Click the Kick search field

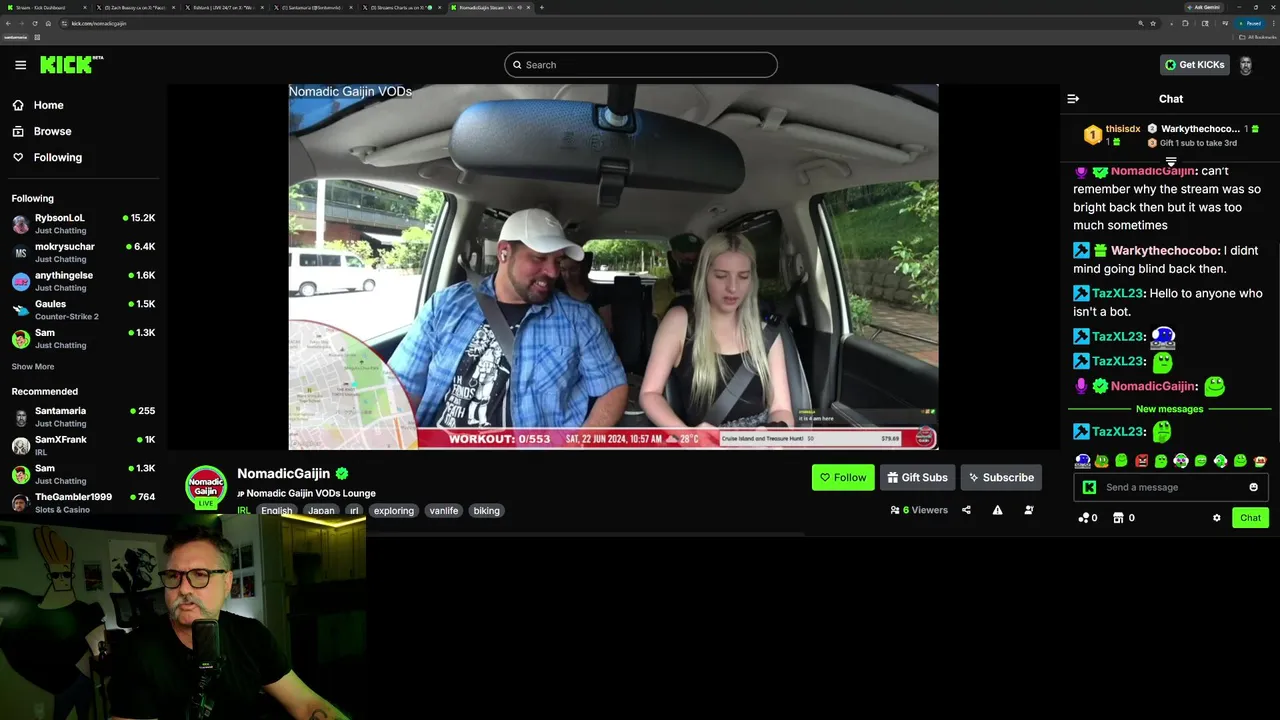pyautogui.click(x=641, y=65)
